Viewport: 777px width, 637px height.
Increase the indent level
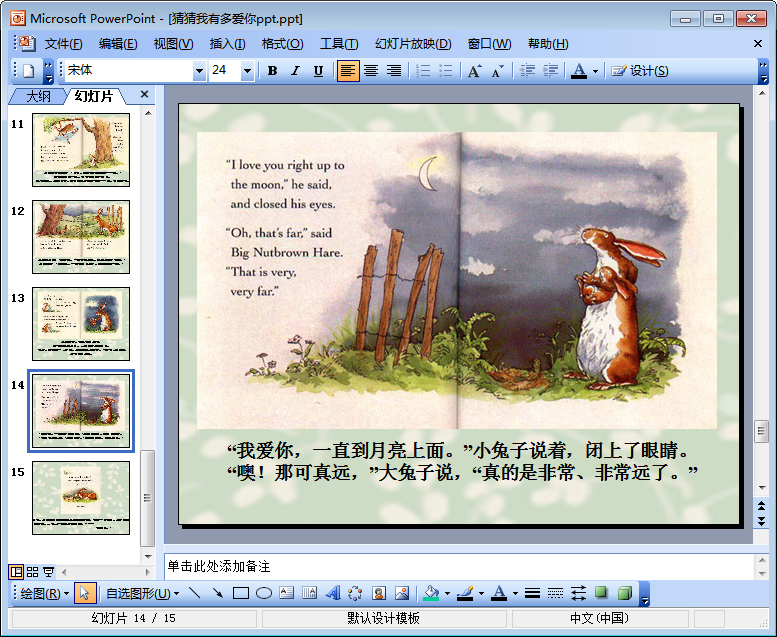550,71
